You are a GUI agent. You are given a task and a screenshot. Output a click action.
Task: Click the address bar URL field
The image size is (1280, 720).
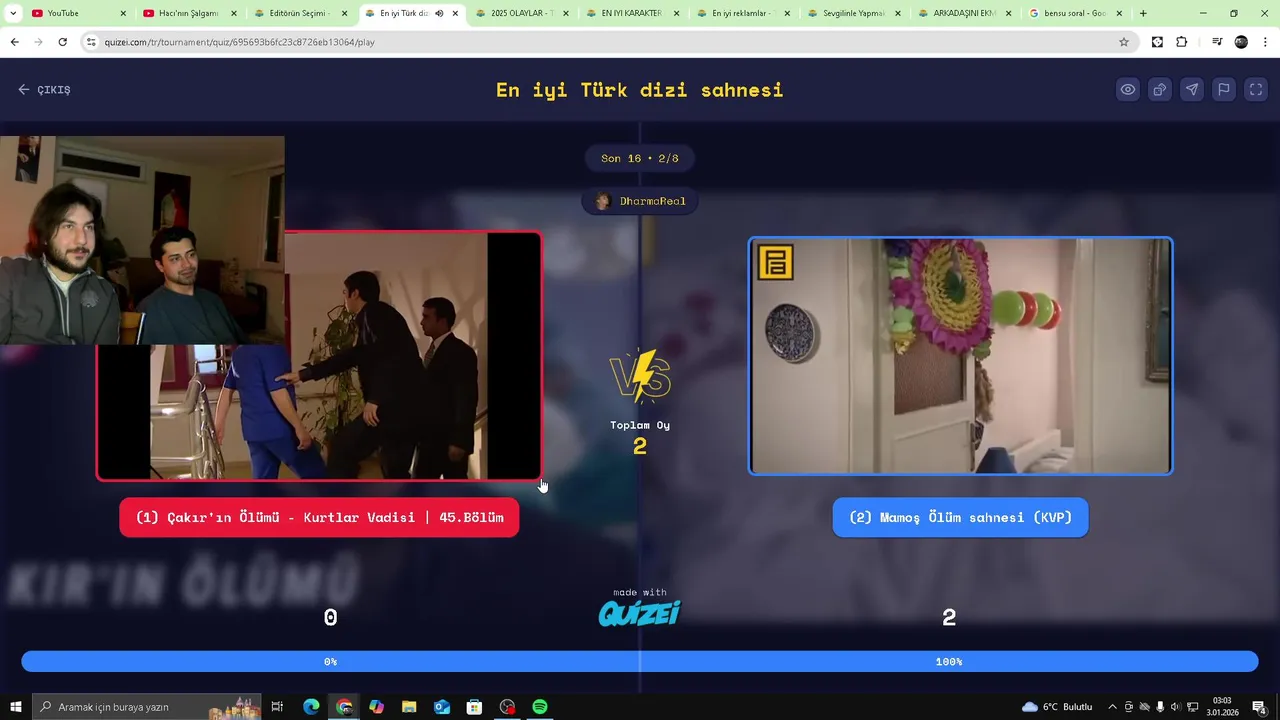pyautogui.click(x=610, y=42)
